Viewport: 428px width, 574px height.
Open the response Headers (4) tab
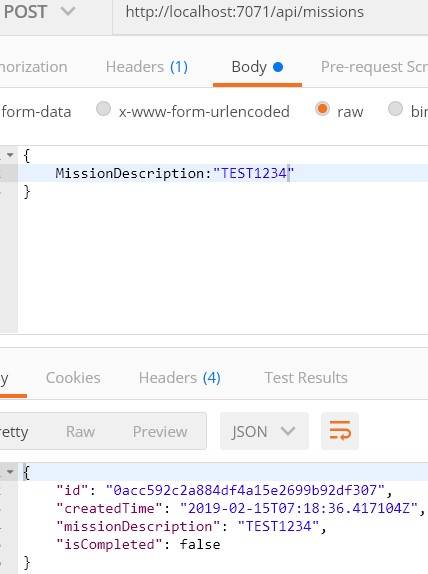pyautogui.click(x=180, y=378)
